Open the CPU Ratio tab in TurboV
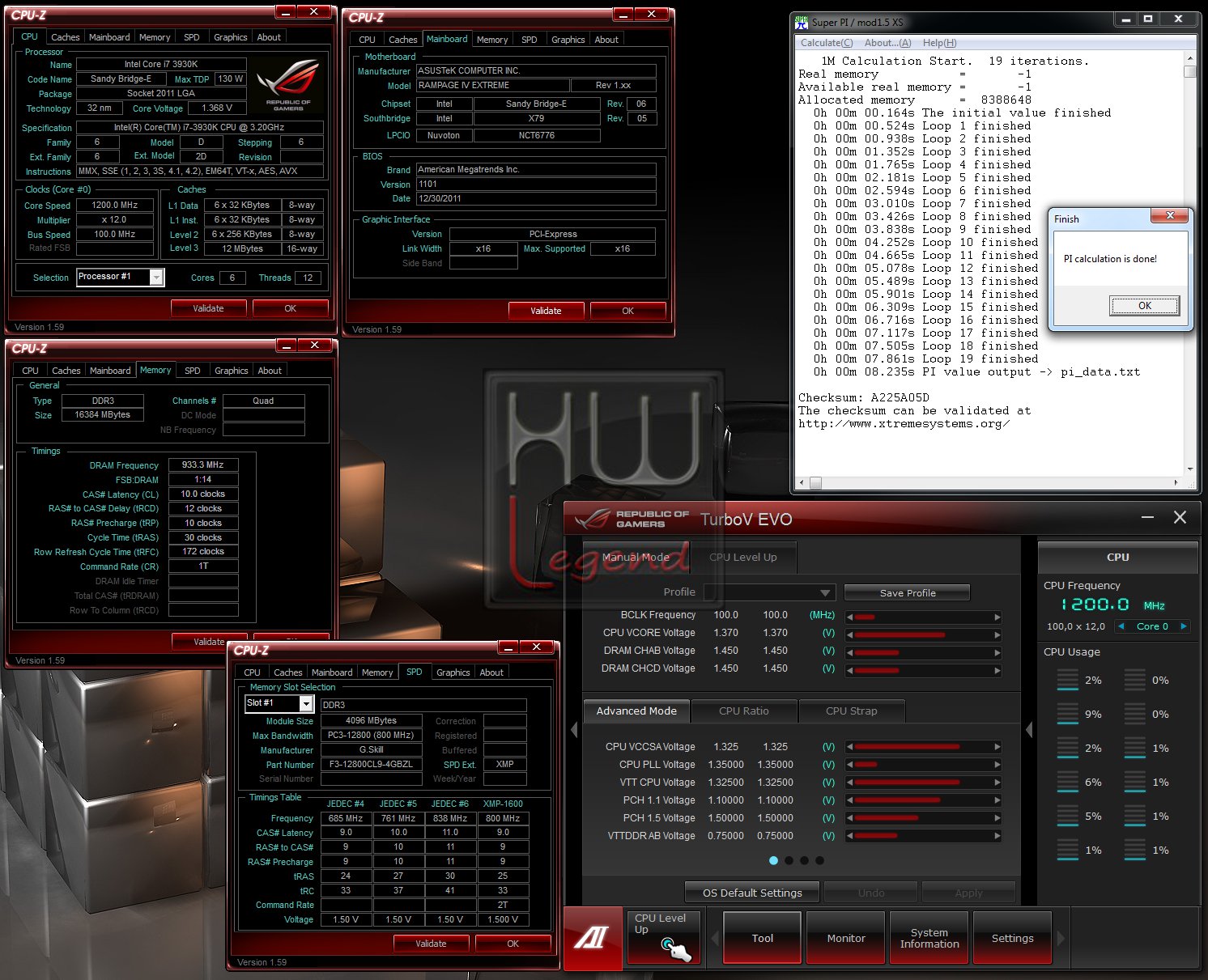 tap(744, 711)
